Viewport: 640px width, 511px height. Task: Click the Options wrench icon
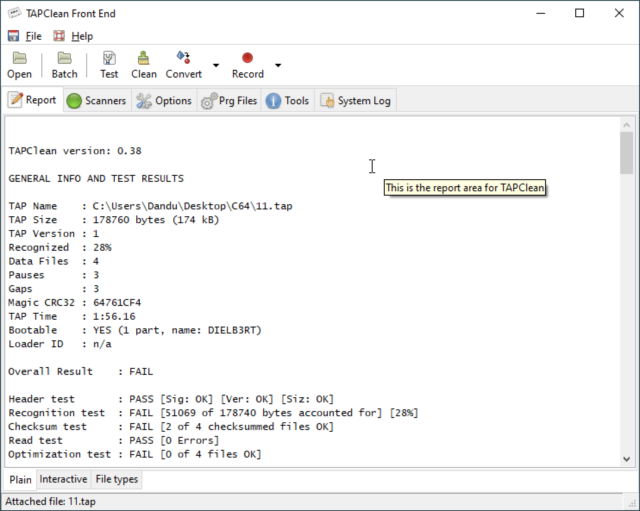point(143,101)
